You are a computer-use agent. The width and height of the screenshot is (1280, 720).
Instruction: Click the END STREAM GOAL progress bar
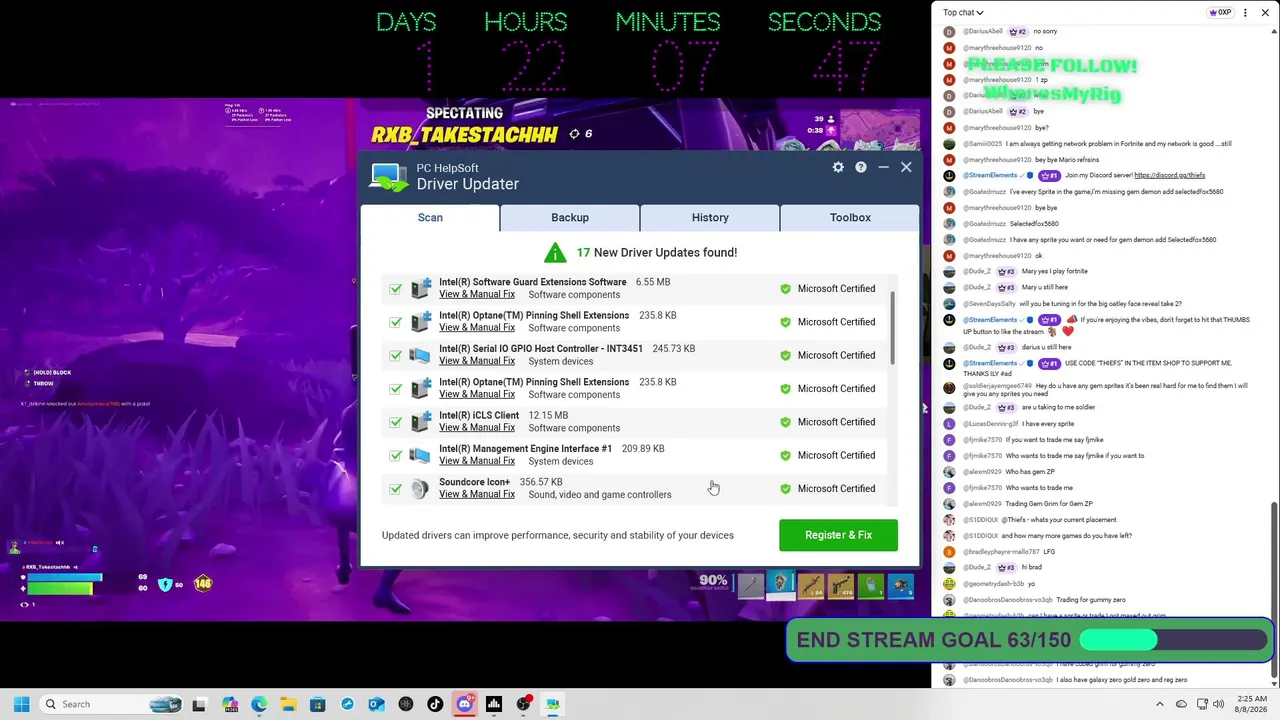[x=1174, y=640]
